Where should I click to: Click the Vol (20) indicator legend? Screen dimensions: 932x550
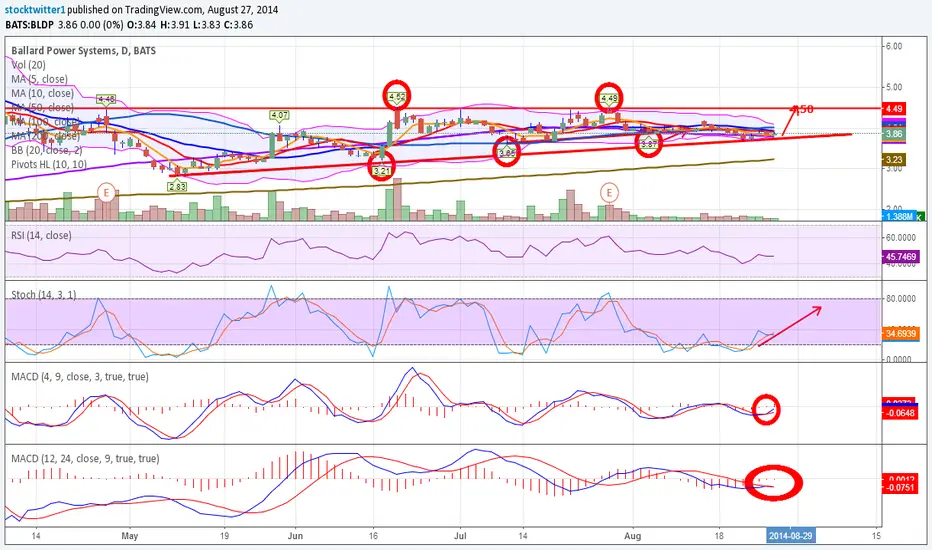click(29, 65)
